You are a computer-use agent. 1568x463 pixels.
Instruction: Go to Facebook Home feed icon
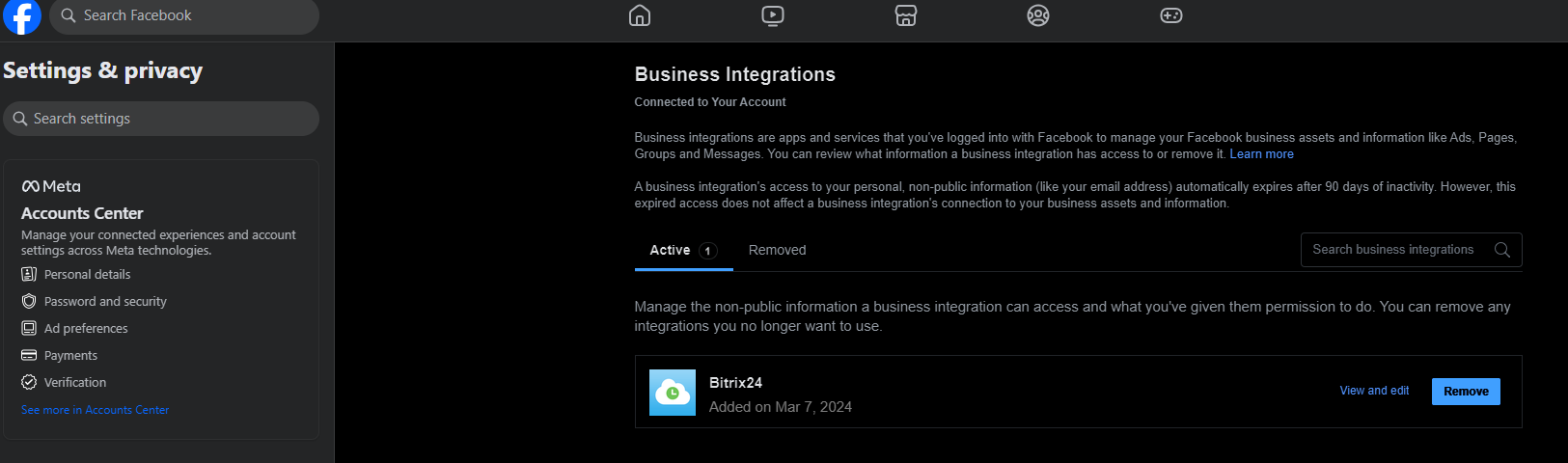coord(640,15)
